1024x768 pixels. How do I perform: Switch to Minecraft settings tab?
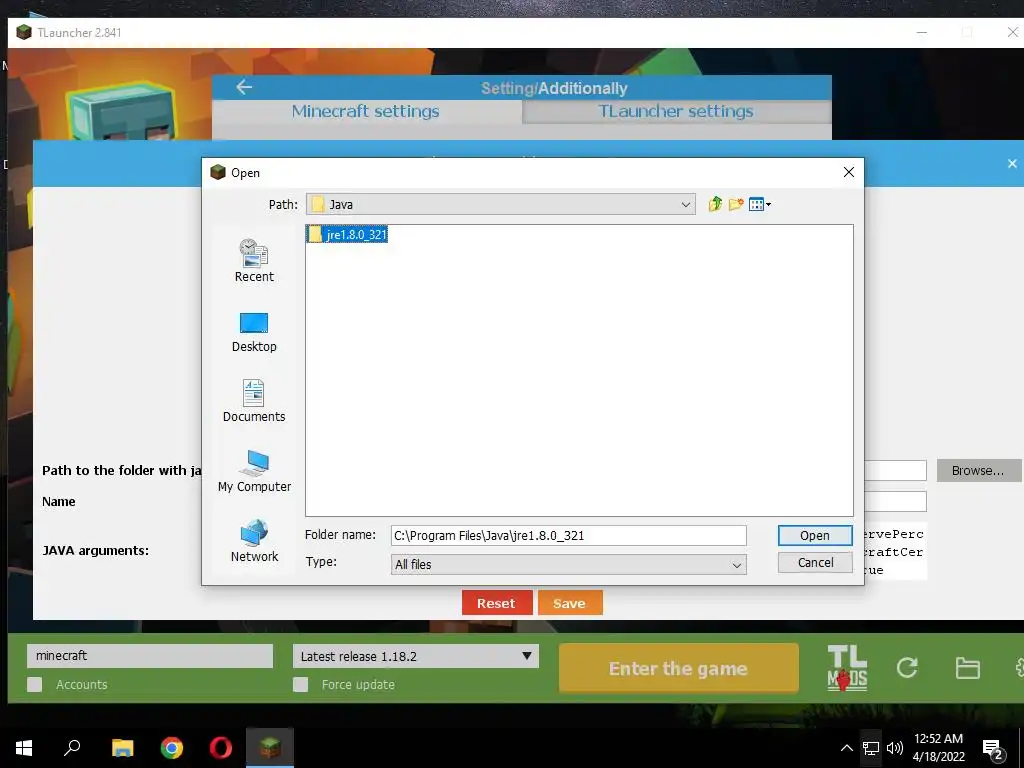pyautogui.click(x=366, y=111)
